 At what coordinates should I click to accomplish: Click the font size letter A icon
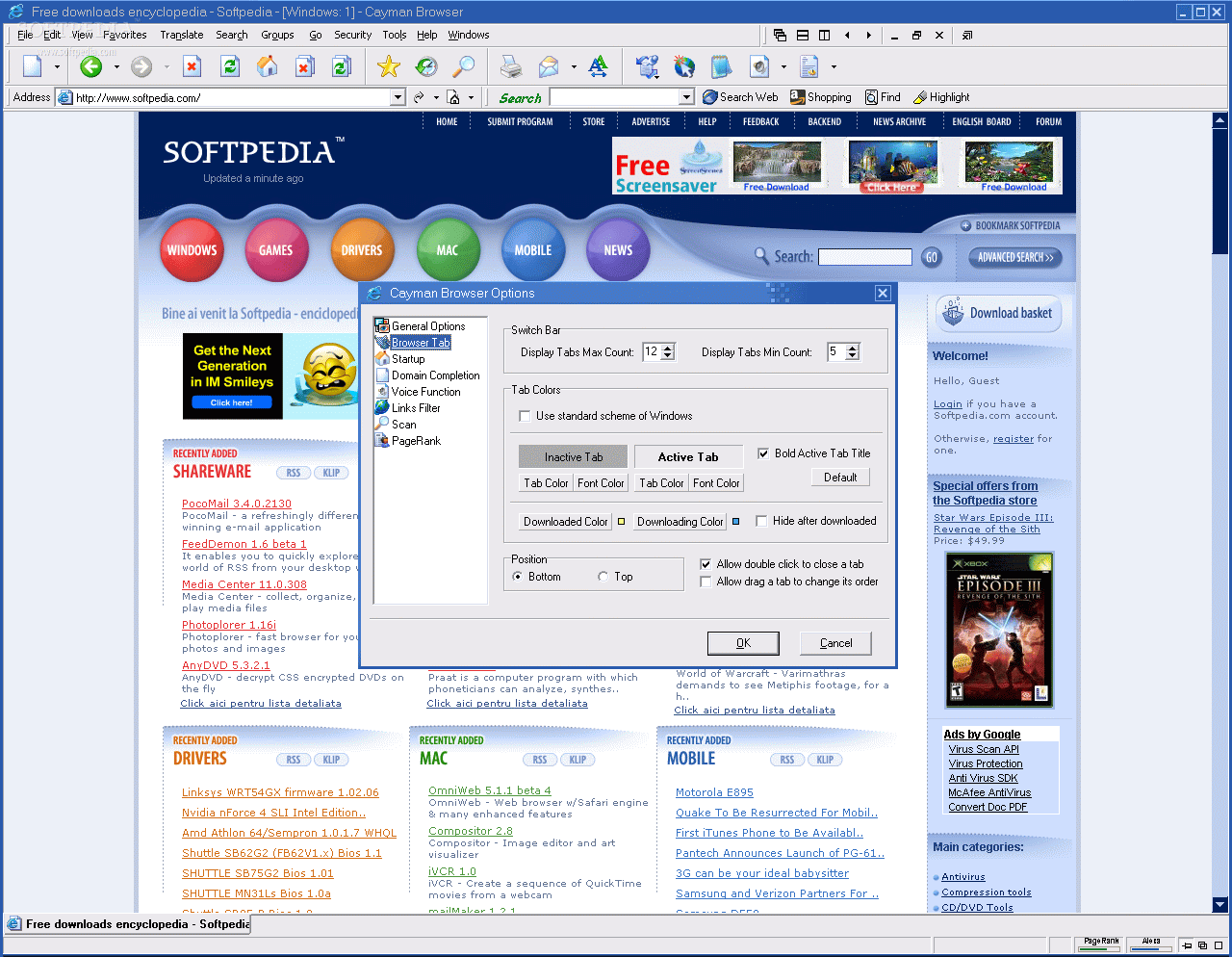[599, 66]
